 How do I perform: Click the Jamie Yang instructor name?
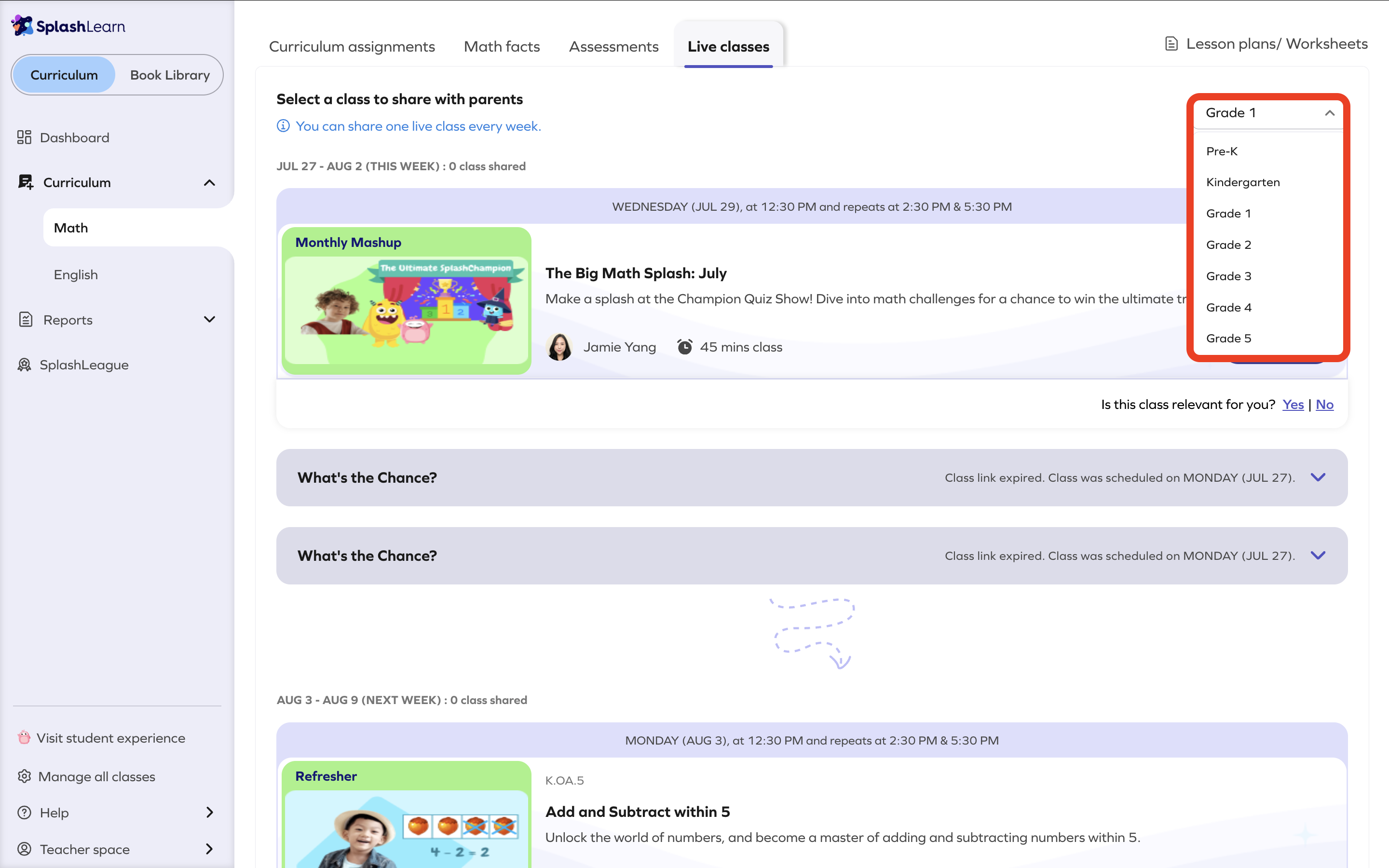pyautogui.click(x=619, y=347)
